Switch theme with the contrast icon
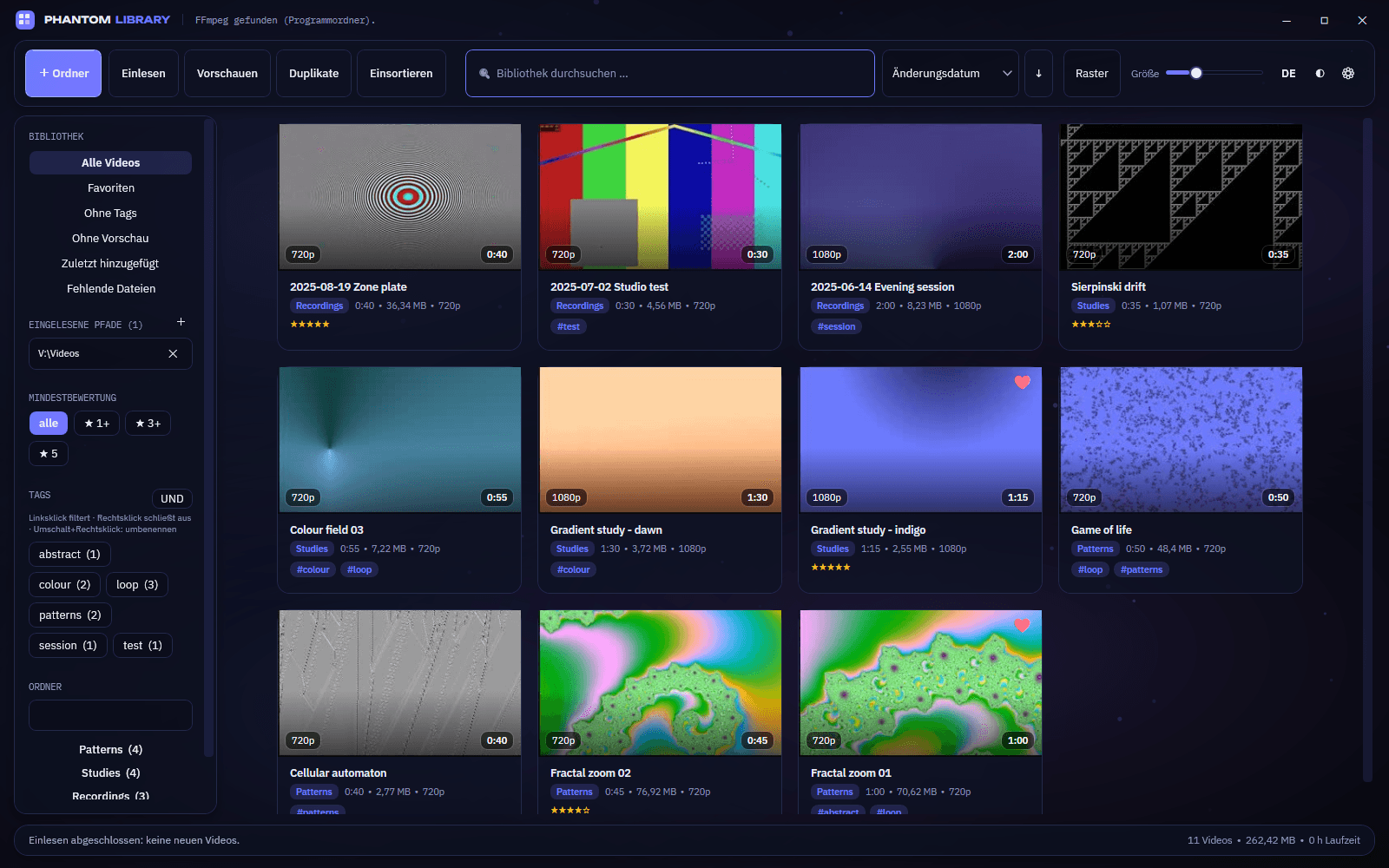This screenshot has height=868, width=1389. click(1320, 74)
